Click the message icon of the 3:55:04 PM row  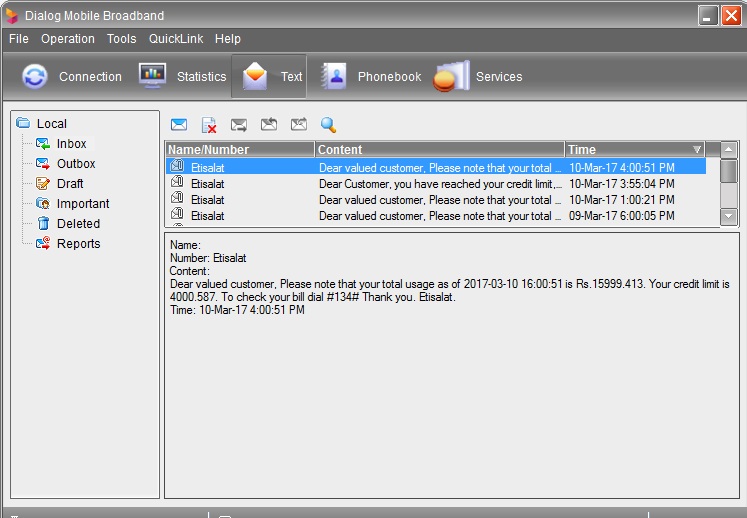point(177,182)
